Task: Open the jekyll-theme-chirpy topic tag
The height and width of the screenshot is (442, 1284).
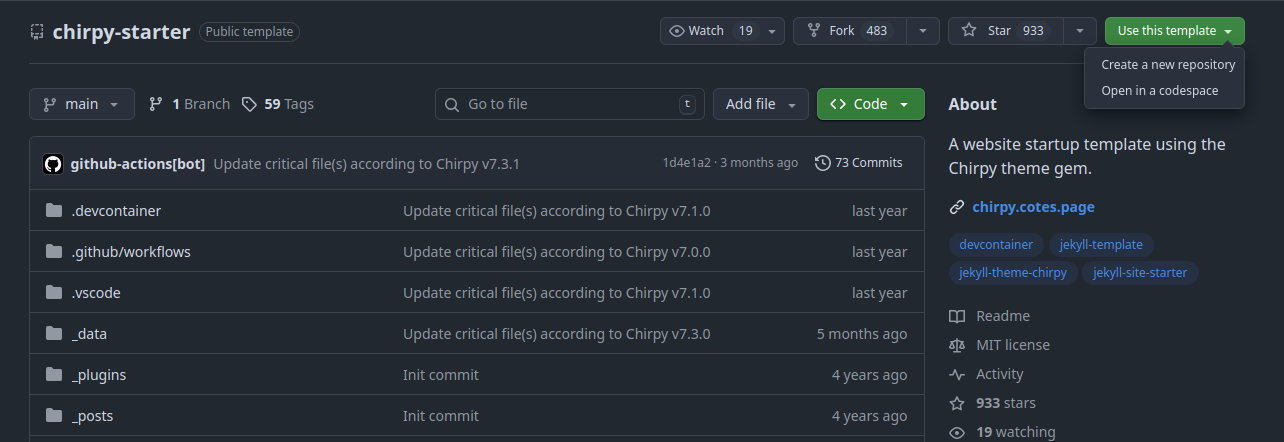Action: [1013, 273]
